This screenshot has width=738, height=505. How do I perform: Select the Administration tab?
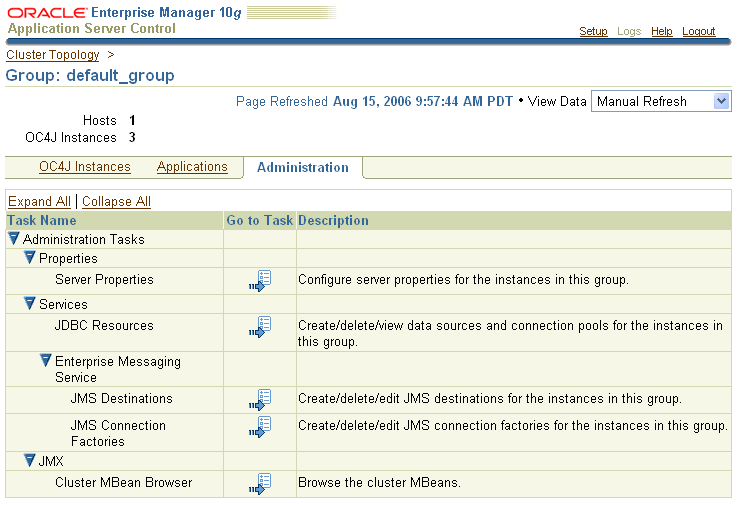(x=303, y=168)
